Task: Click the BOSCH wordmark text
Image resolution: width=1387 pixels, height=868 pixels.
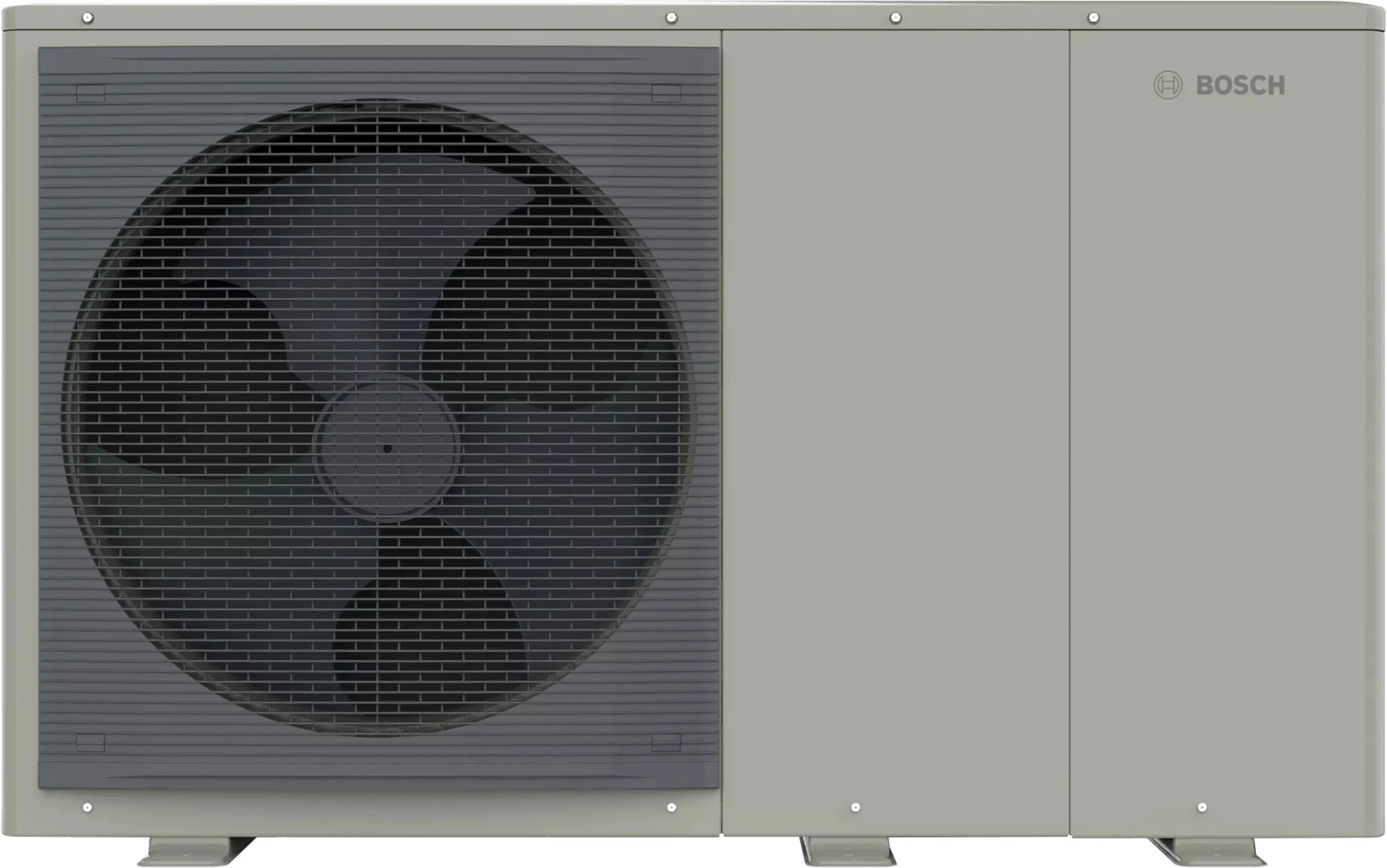Action: (1240, 85)
